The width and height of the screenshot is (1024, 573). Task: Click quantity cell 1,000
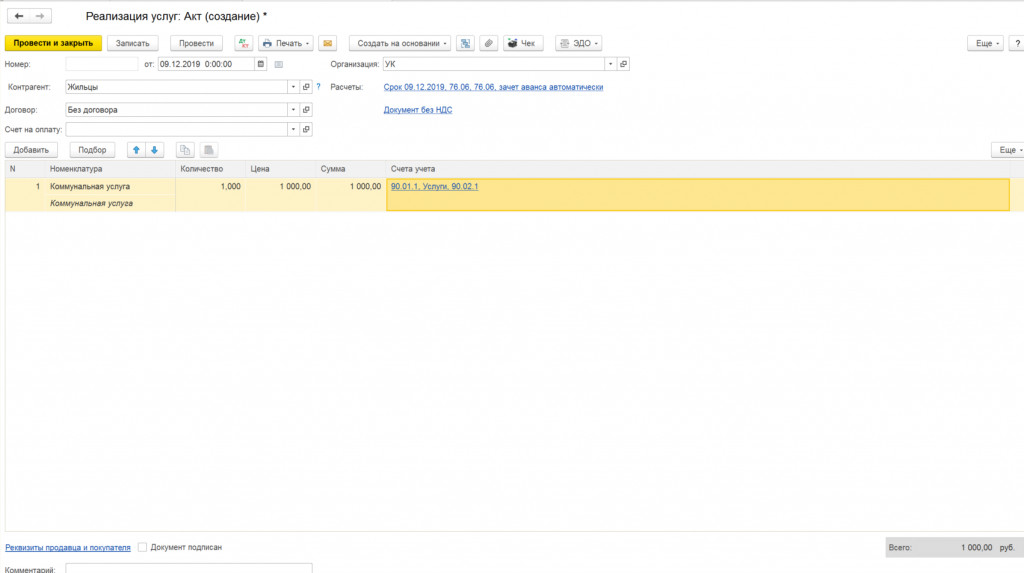[x=210, y=186]
